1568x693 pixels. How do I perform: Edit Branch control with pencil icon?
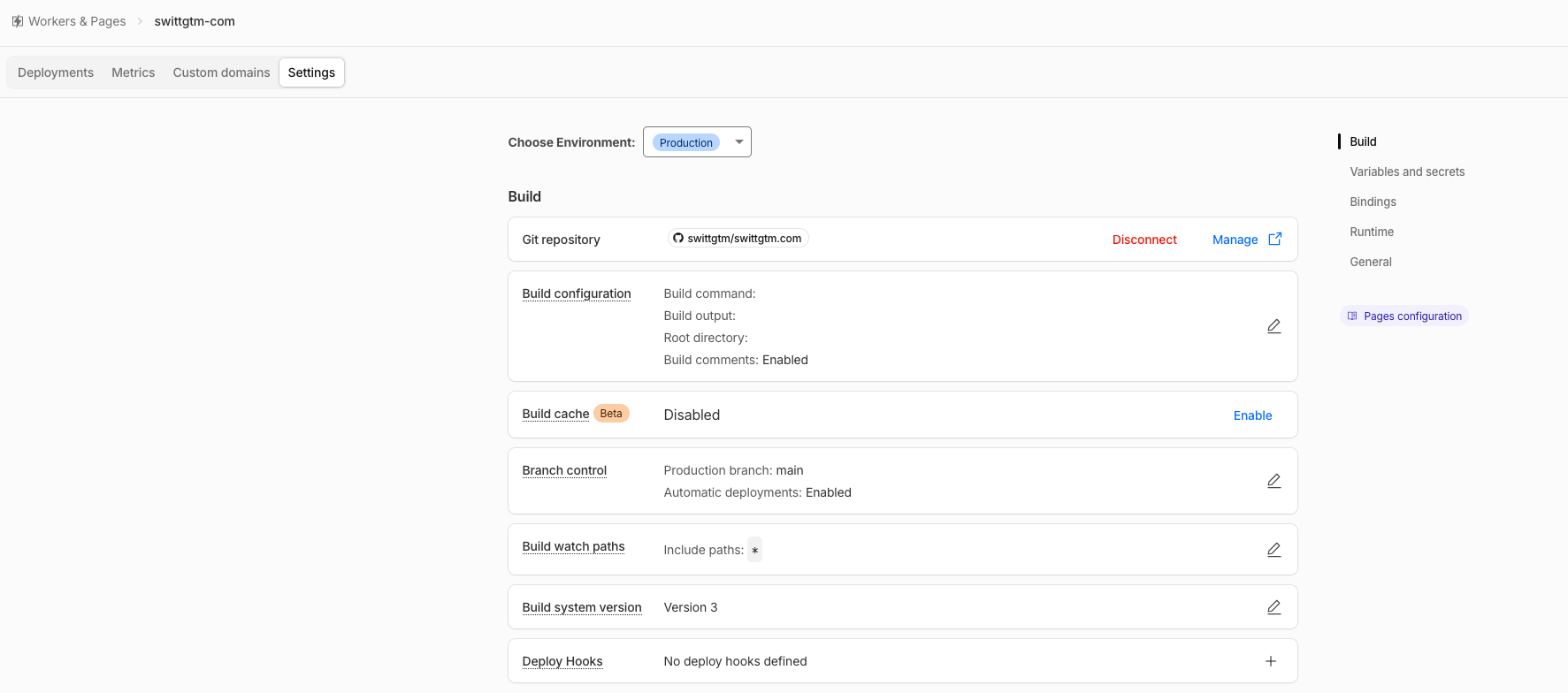[1274, 481]
